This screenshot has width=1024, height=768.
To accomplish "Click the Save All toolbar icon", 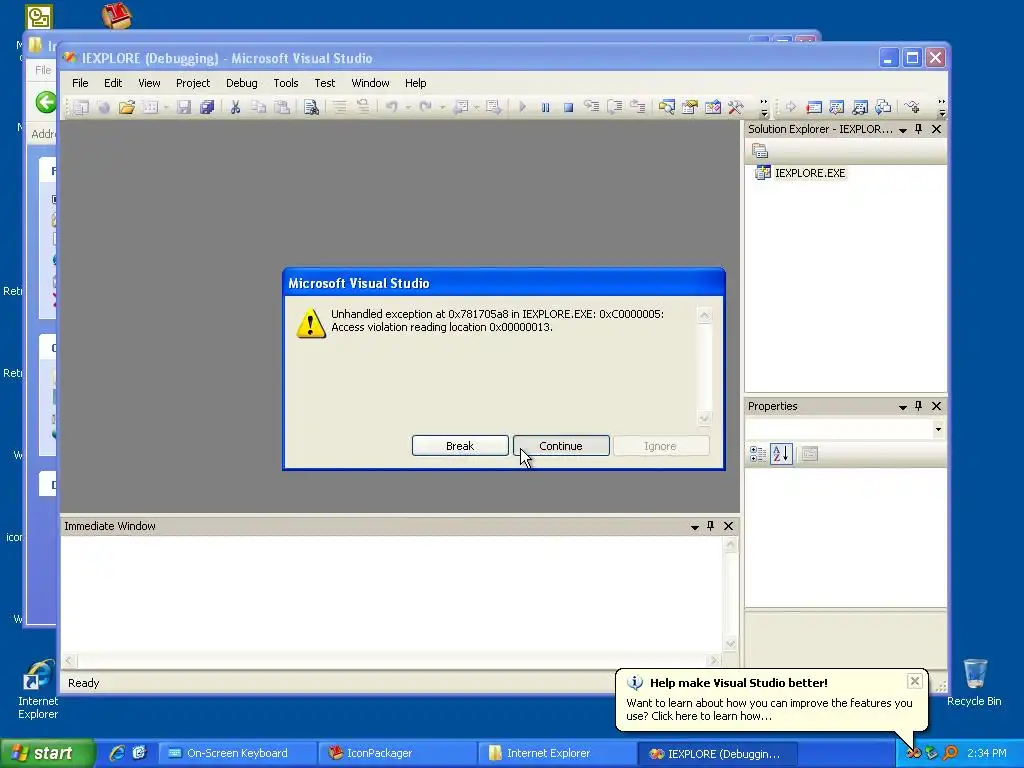I will 207,107.
